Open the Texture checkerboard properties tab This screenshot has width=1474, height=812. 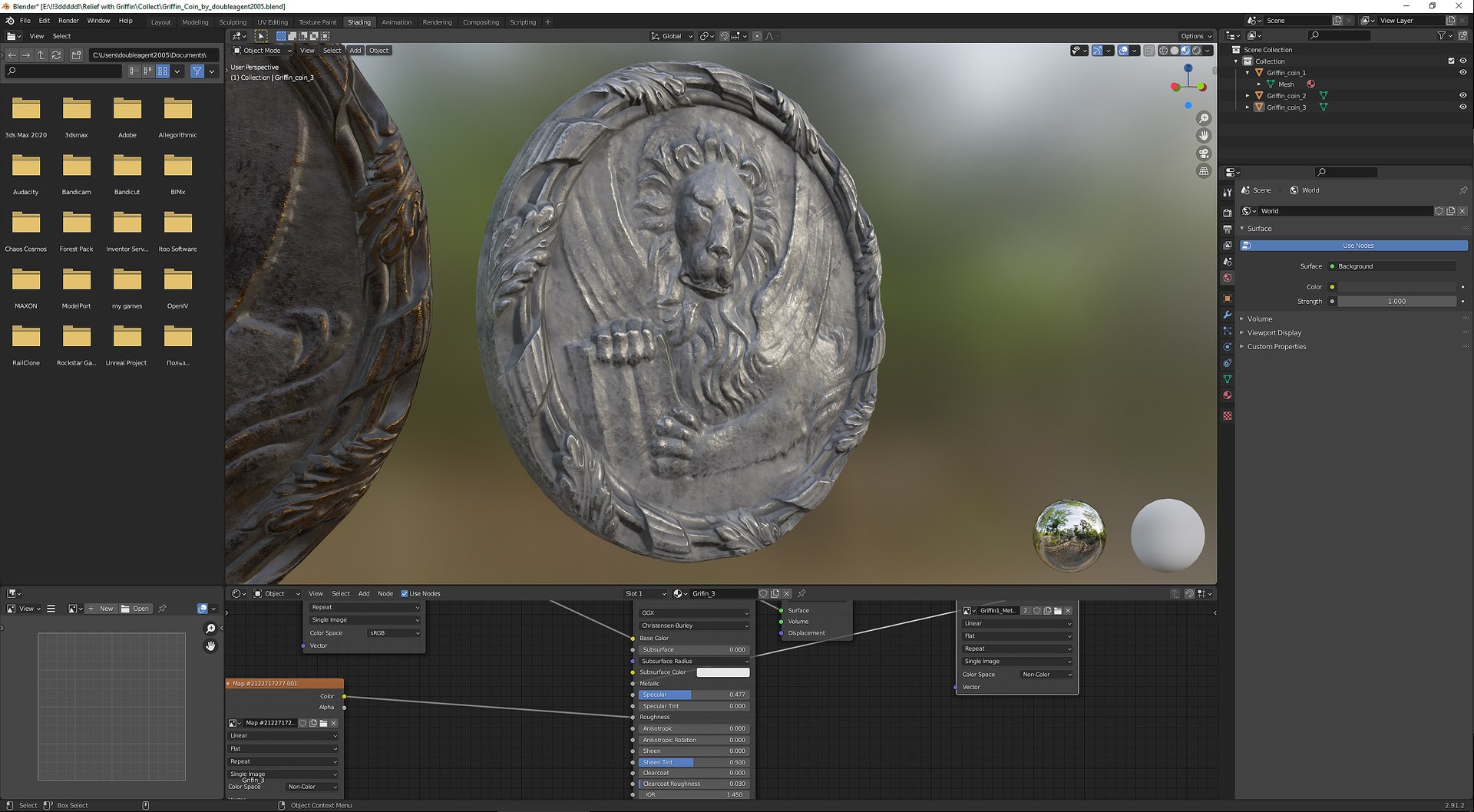coord(1228,416)
